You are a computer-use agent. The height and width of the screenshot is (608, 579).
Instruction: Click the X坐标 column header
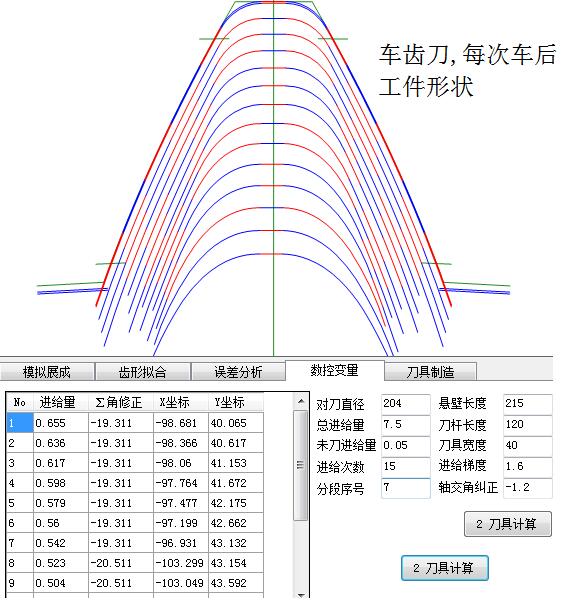click(x=181, y=402)
